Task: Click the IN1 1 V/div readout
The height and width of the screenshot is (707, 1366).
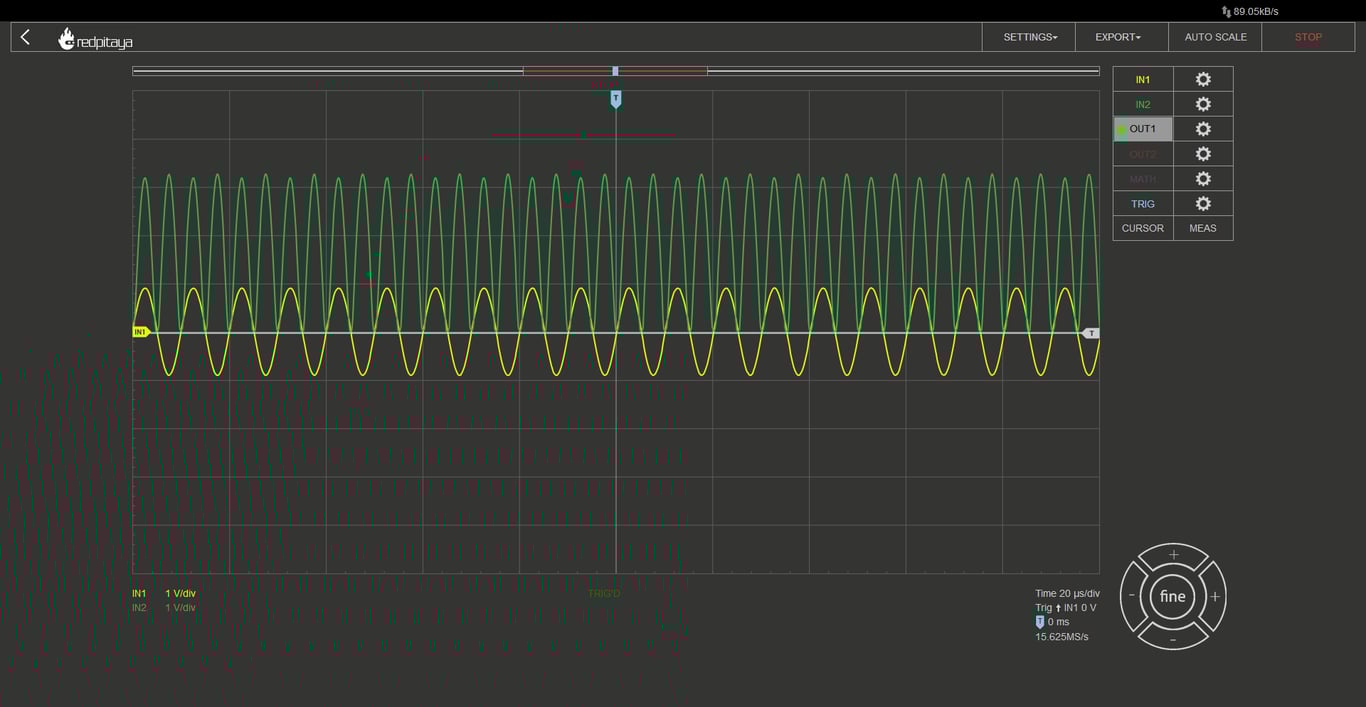Action: 164,593
